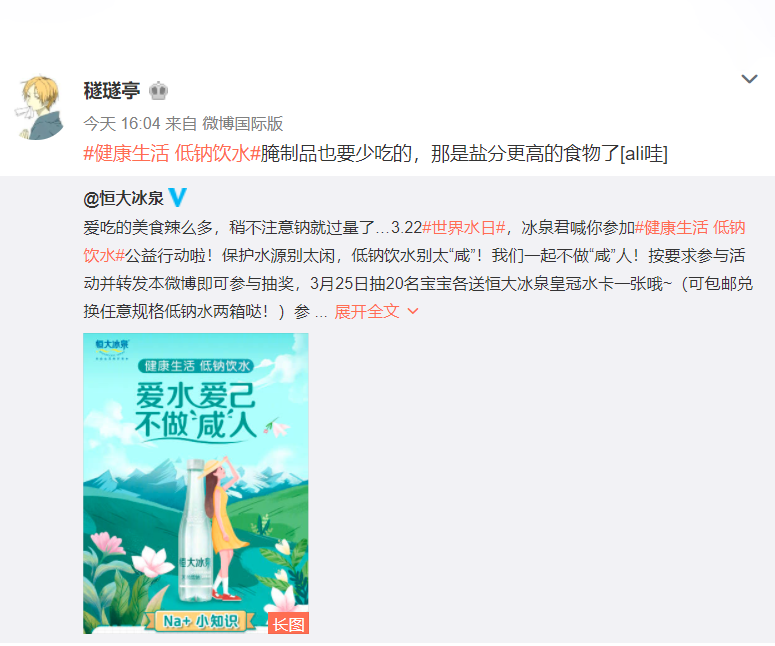
Task: Click the 恒大冰泉 logo on the poster
Action: (x=112, y=349)
